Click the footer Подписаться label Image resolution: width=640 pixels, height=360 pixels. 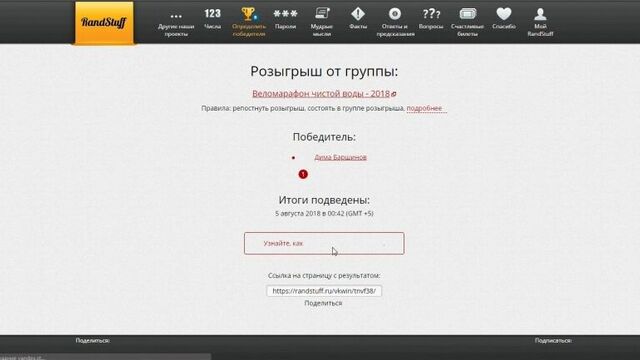(x=553, y=340)
